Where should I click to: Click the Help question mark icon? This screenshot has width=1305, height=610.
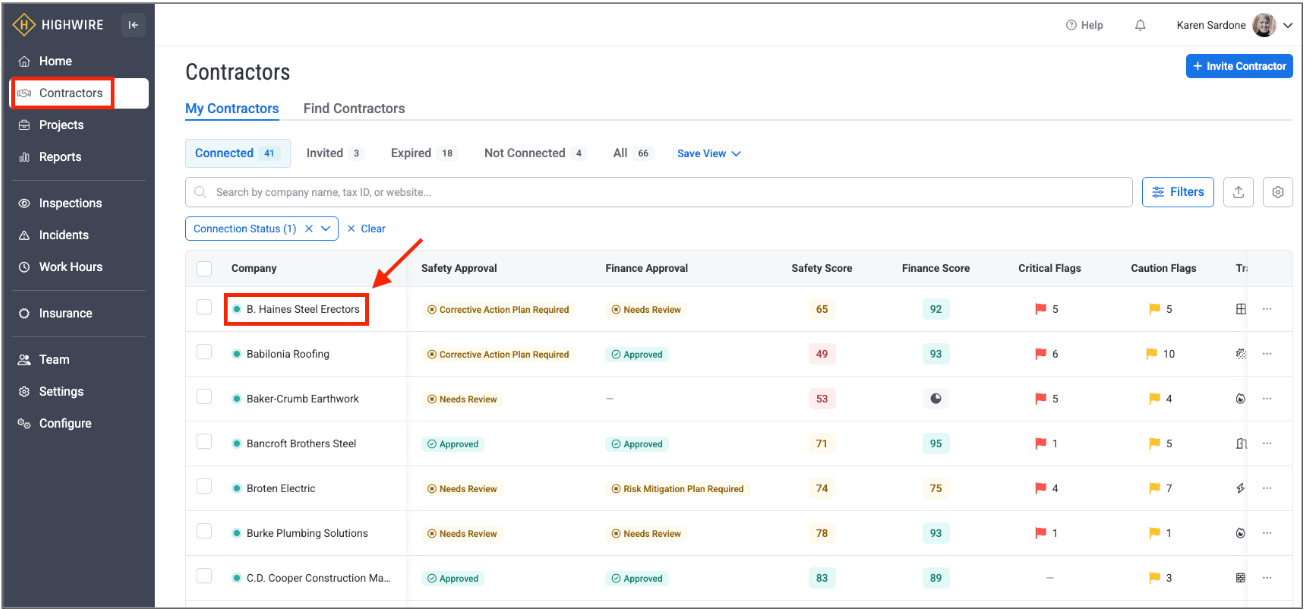(x=1071, y=25)
